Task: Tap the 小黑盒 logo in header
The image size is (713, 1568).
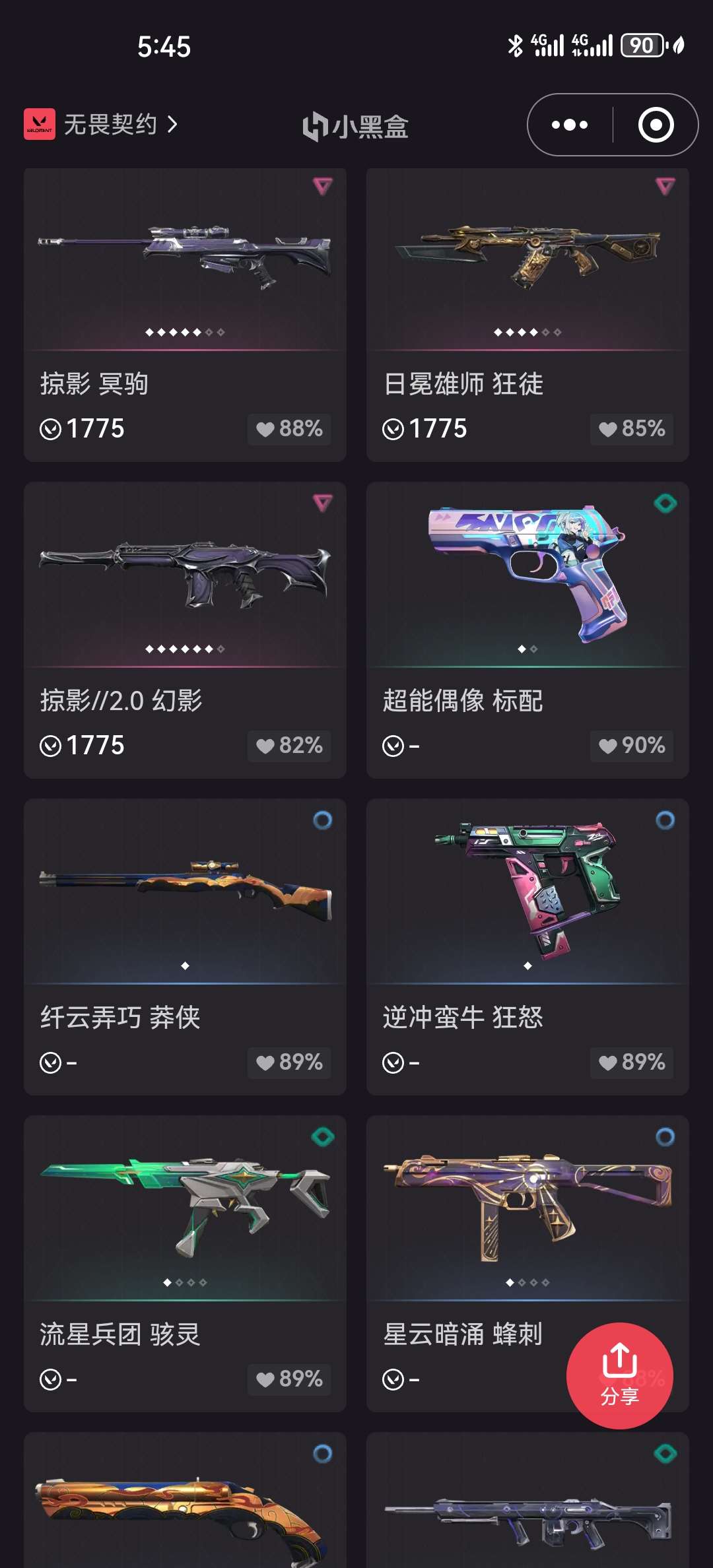Action: click(356, 125)
